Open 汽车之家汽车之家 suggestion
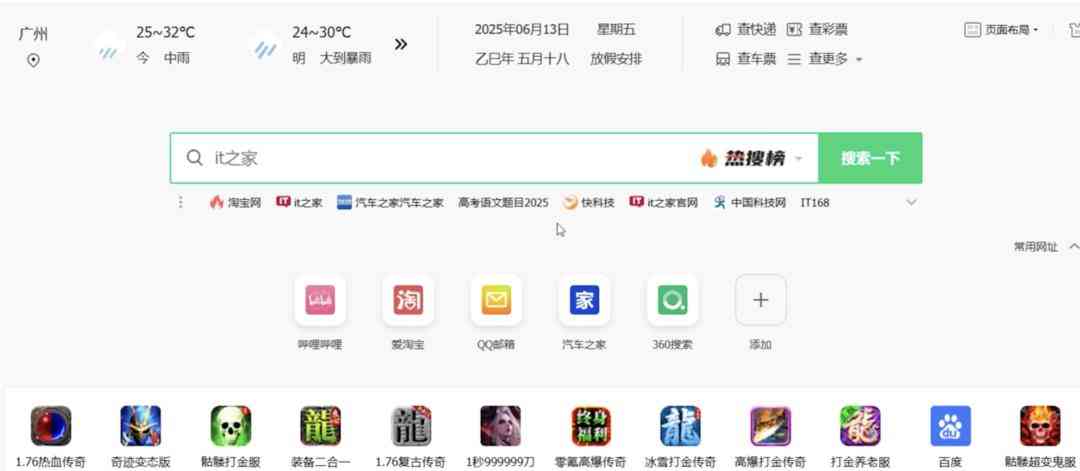The width and height of the screenshot is (1080, 471). click(390, 202)
